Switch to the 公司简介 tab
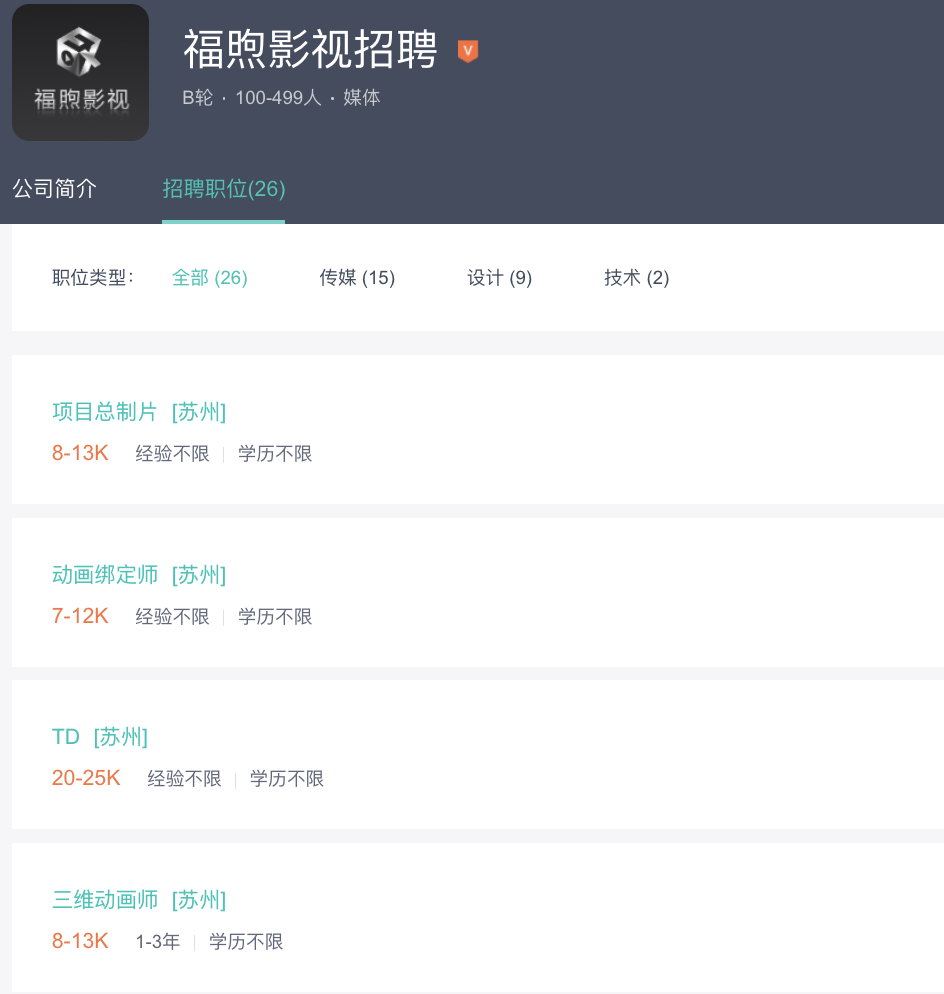 (54, 188)
